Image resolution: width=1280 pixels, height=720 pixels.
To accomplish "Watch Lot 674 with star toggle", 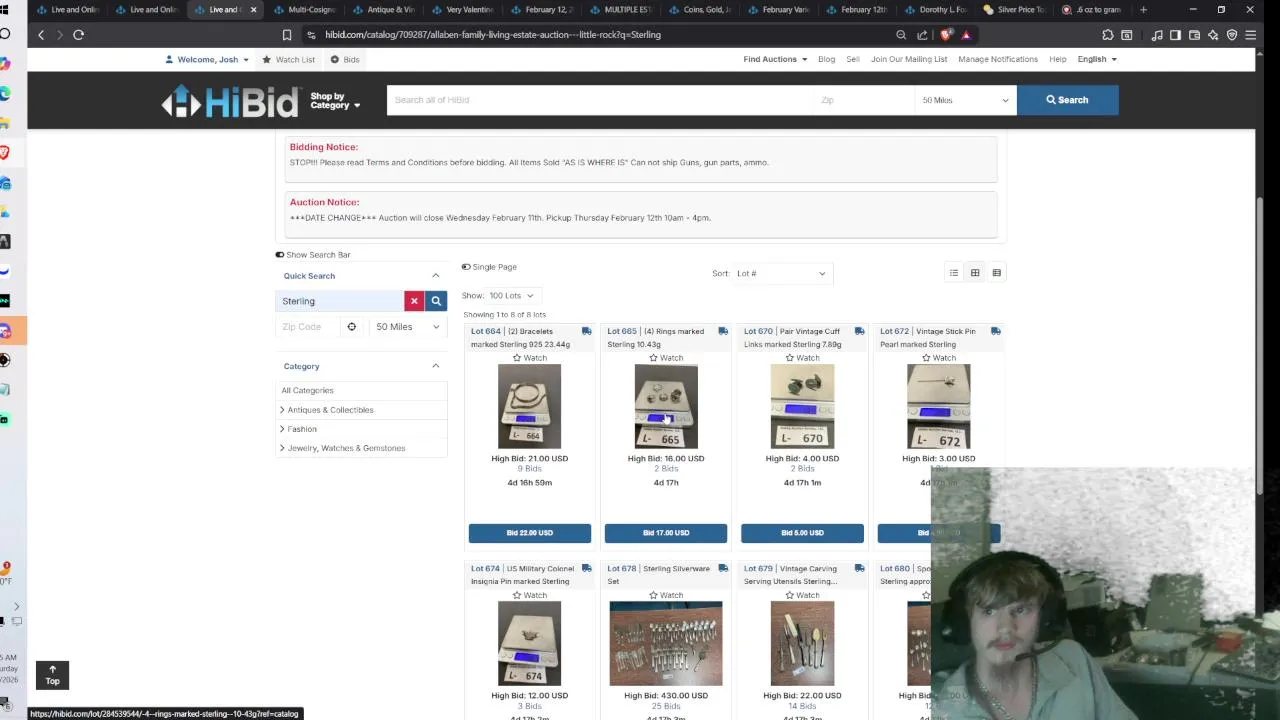I will pos(529,595).
